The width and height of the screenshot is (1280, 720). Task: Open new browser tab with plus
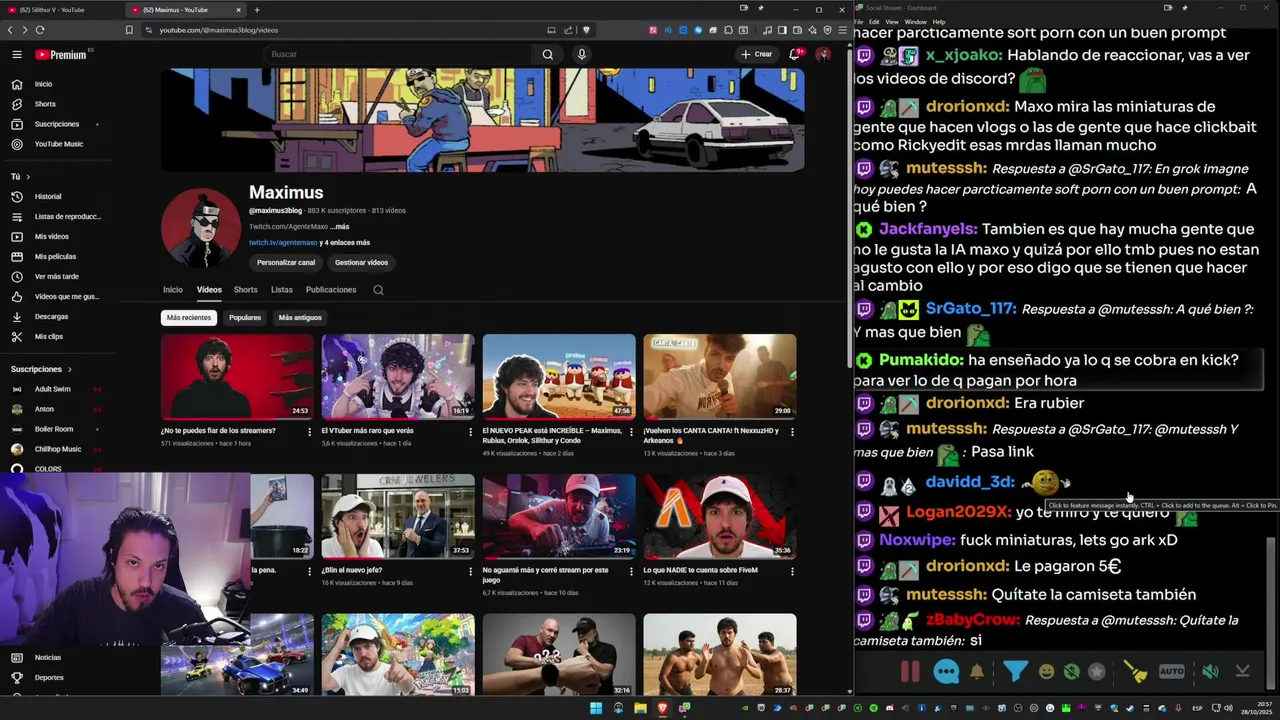(x=257, y=10)
